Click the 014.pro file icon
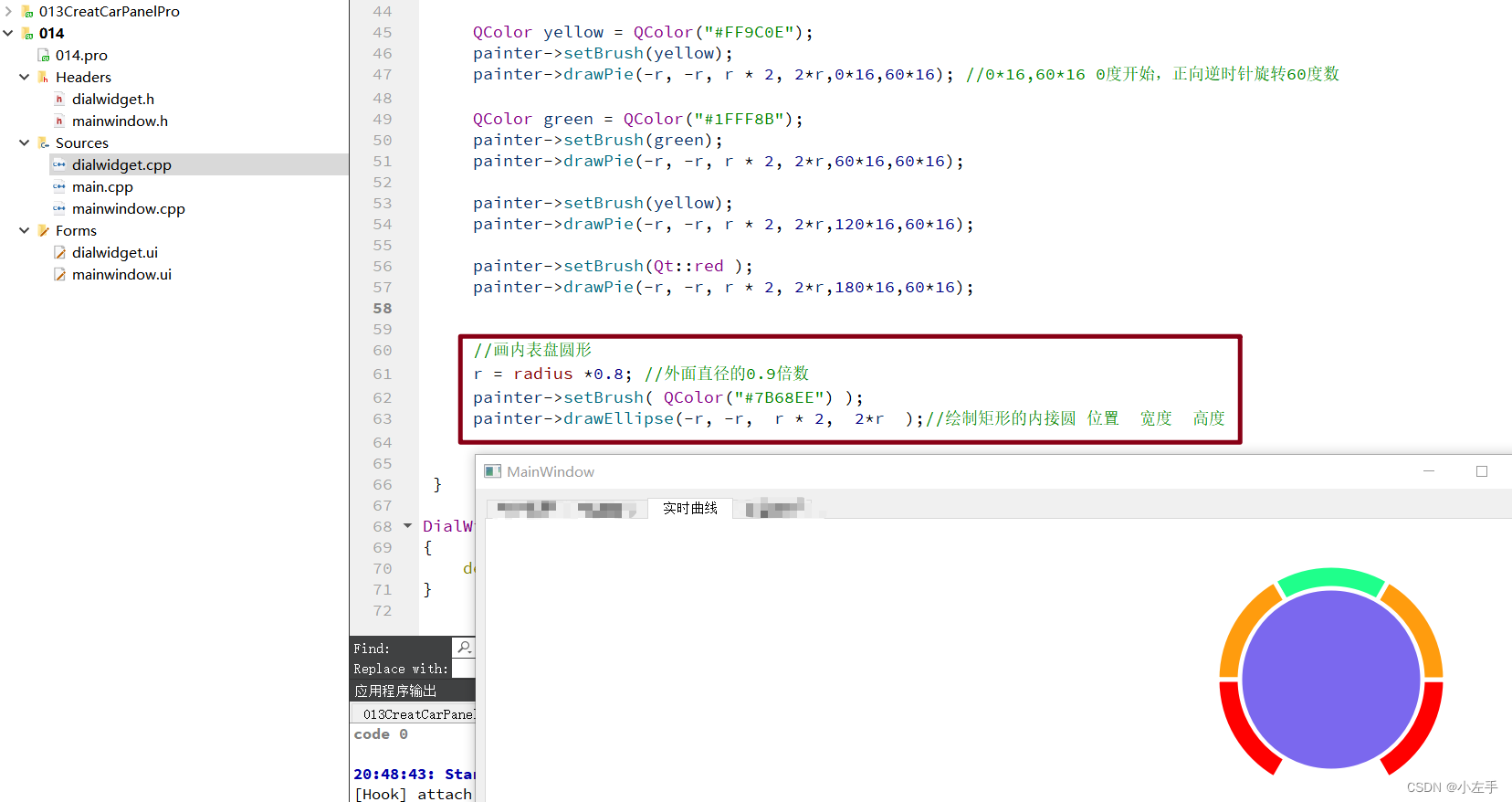Screen dimensions: 1512x802 point(44,56)
